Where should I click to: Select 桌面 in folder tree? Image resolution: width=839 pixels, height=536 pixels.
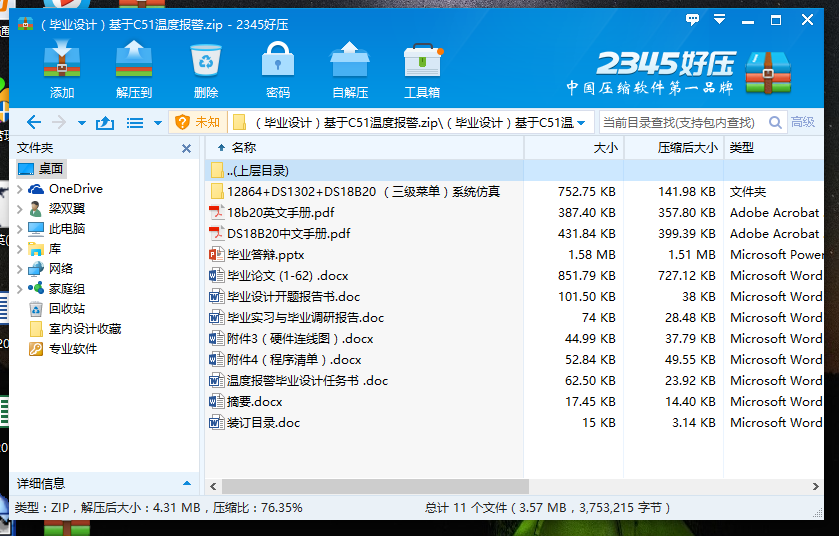pos(41,169)
